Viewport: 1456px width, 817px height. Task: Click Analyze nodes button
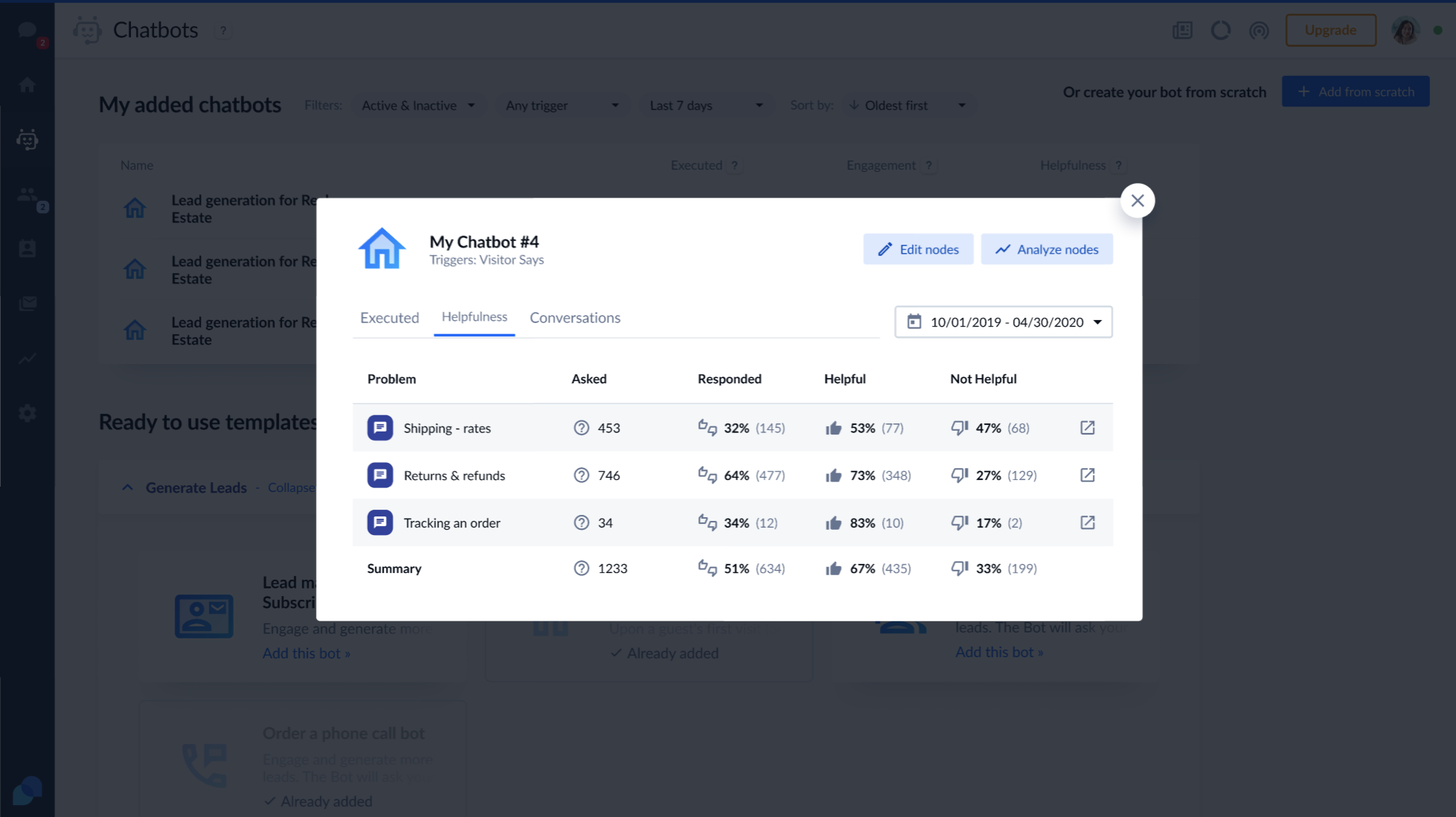pyautogui.click(x=1047, y=249)
